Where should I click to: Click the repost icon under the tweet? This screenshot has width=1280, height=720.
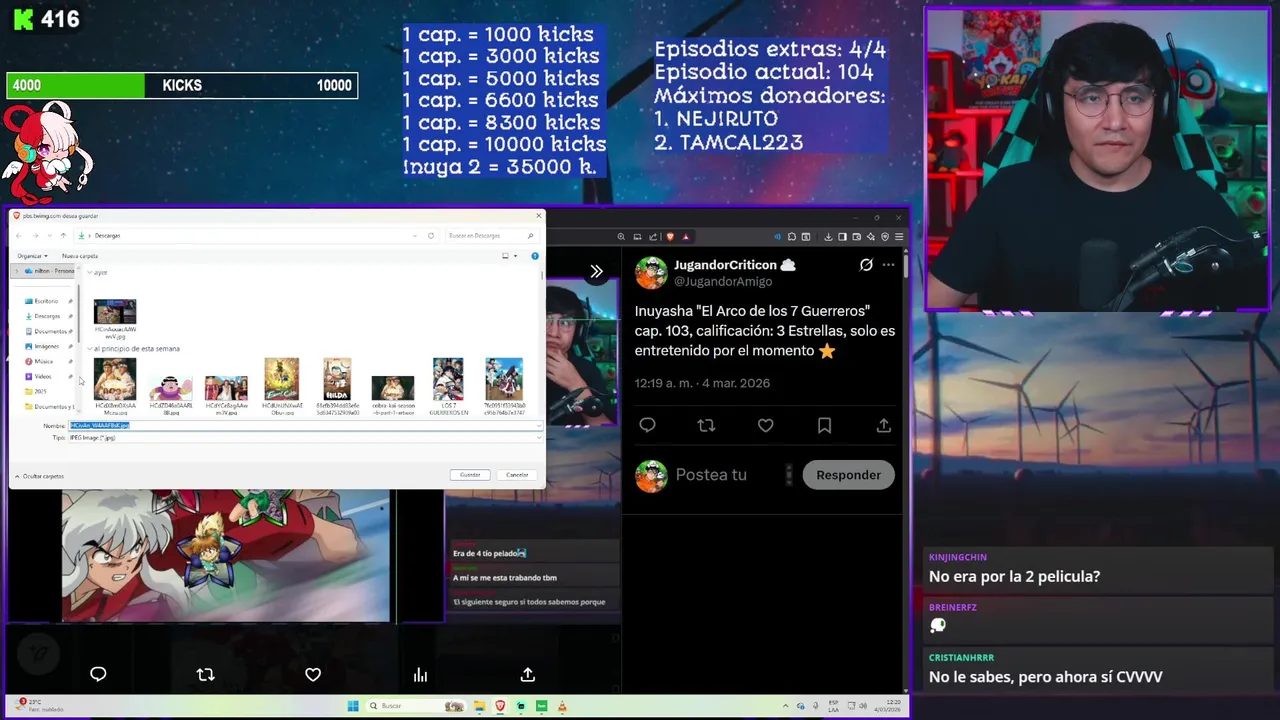[706, 425]
